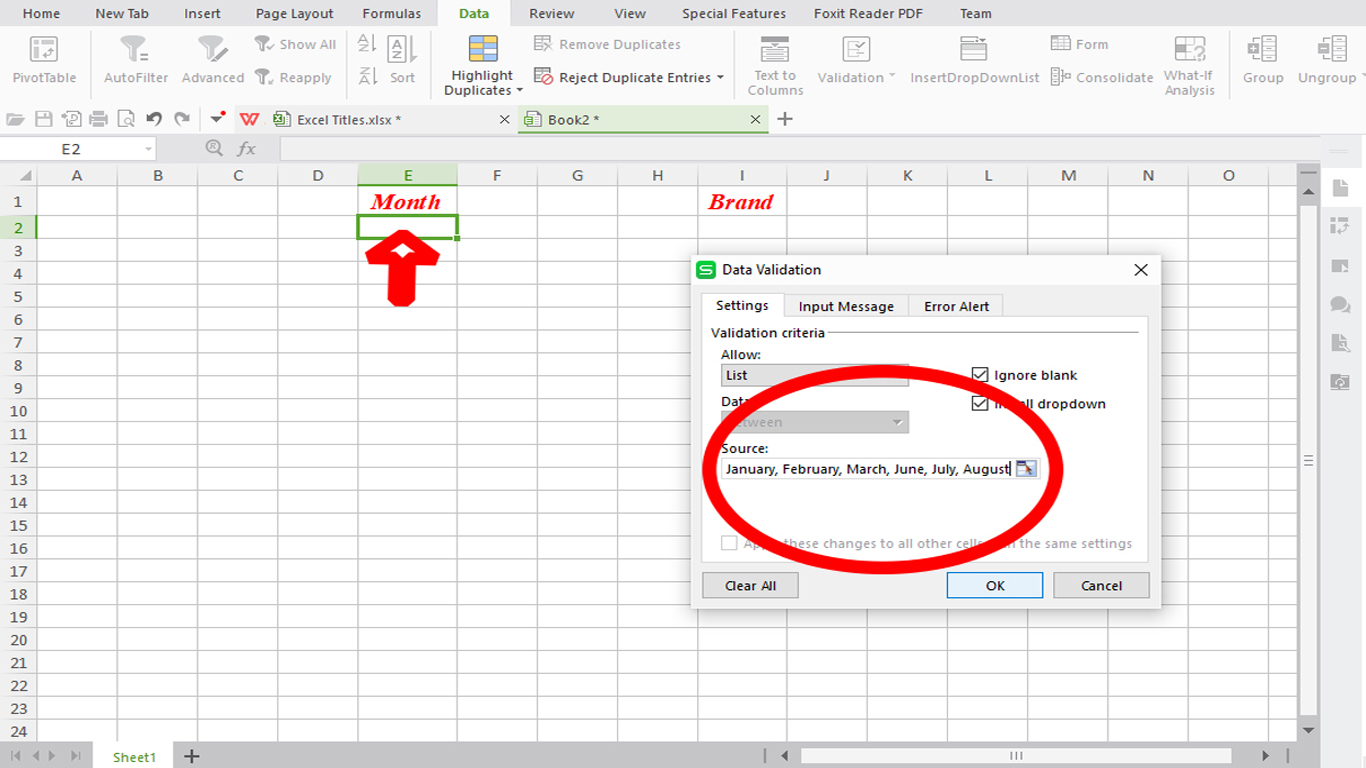Screen dimensions: 1366x768
Task: Confirm validation with OK button
Action: [994, 585]
